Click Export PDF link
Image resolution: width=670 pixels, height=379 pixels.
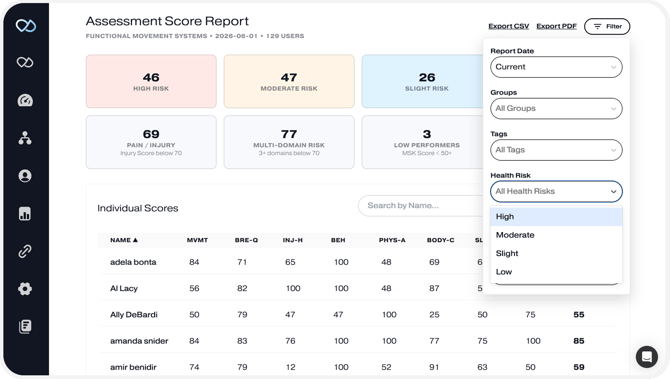(556, 26)
